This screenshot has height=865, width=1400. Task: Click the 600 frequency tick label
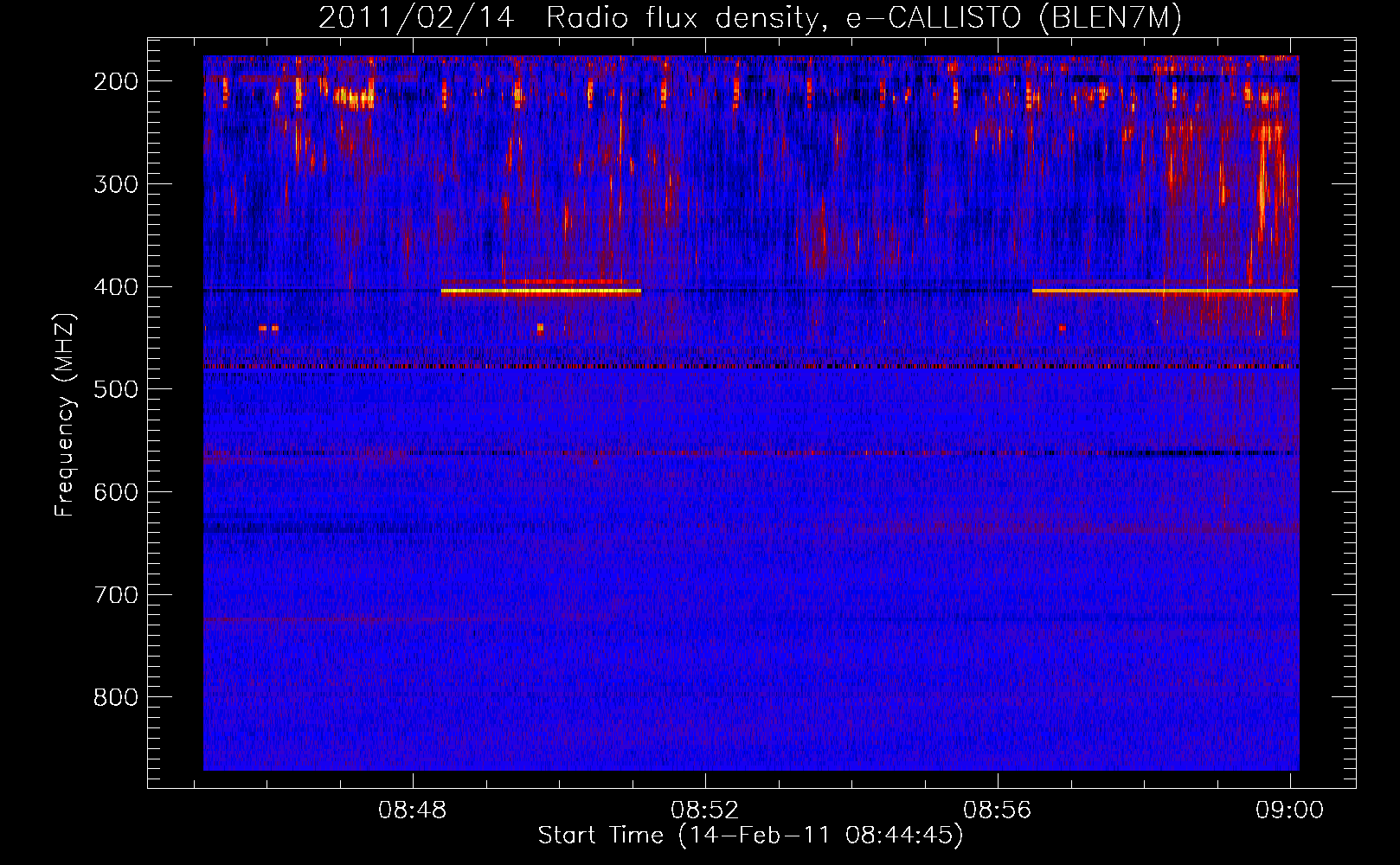click(x=116, y=492)
